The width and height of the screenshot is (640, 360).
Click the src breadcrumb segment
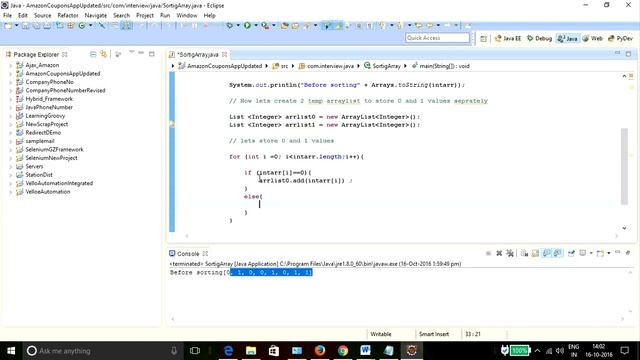pos(280,66)
